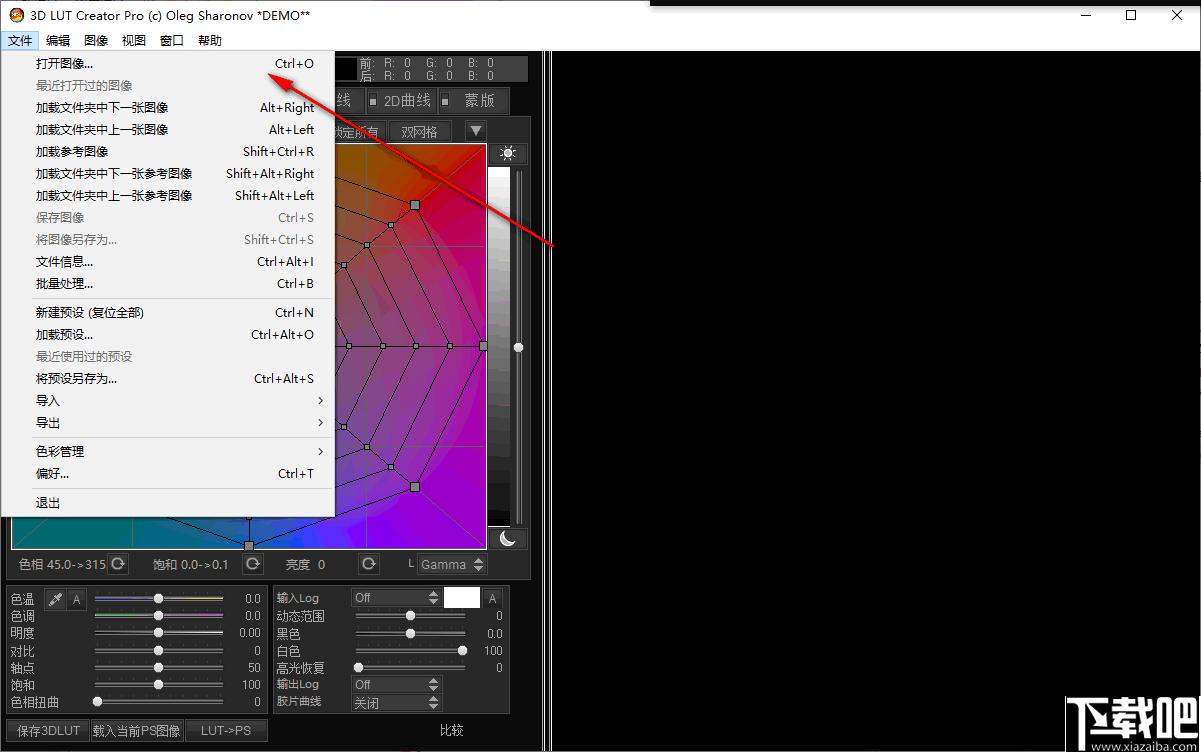Image resolution: width=1201 pixels, height=752 pixels.
Task: Click the black color sample swatch beside RGB readout
Action: coord(346,68)
